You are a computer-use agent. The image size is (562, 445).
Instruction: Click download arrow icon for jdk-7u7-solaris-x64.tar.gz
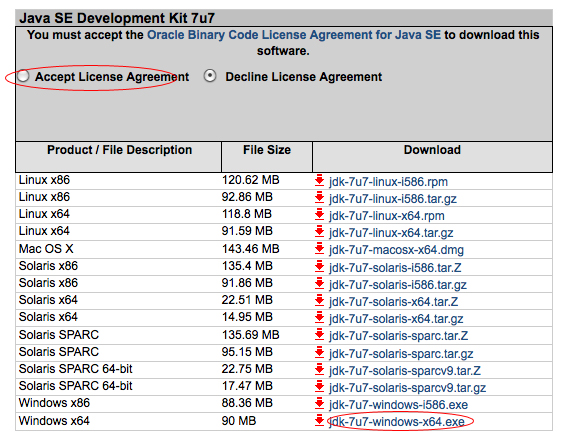click(x=319, y=317)
